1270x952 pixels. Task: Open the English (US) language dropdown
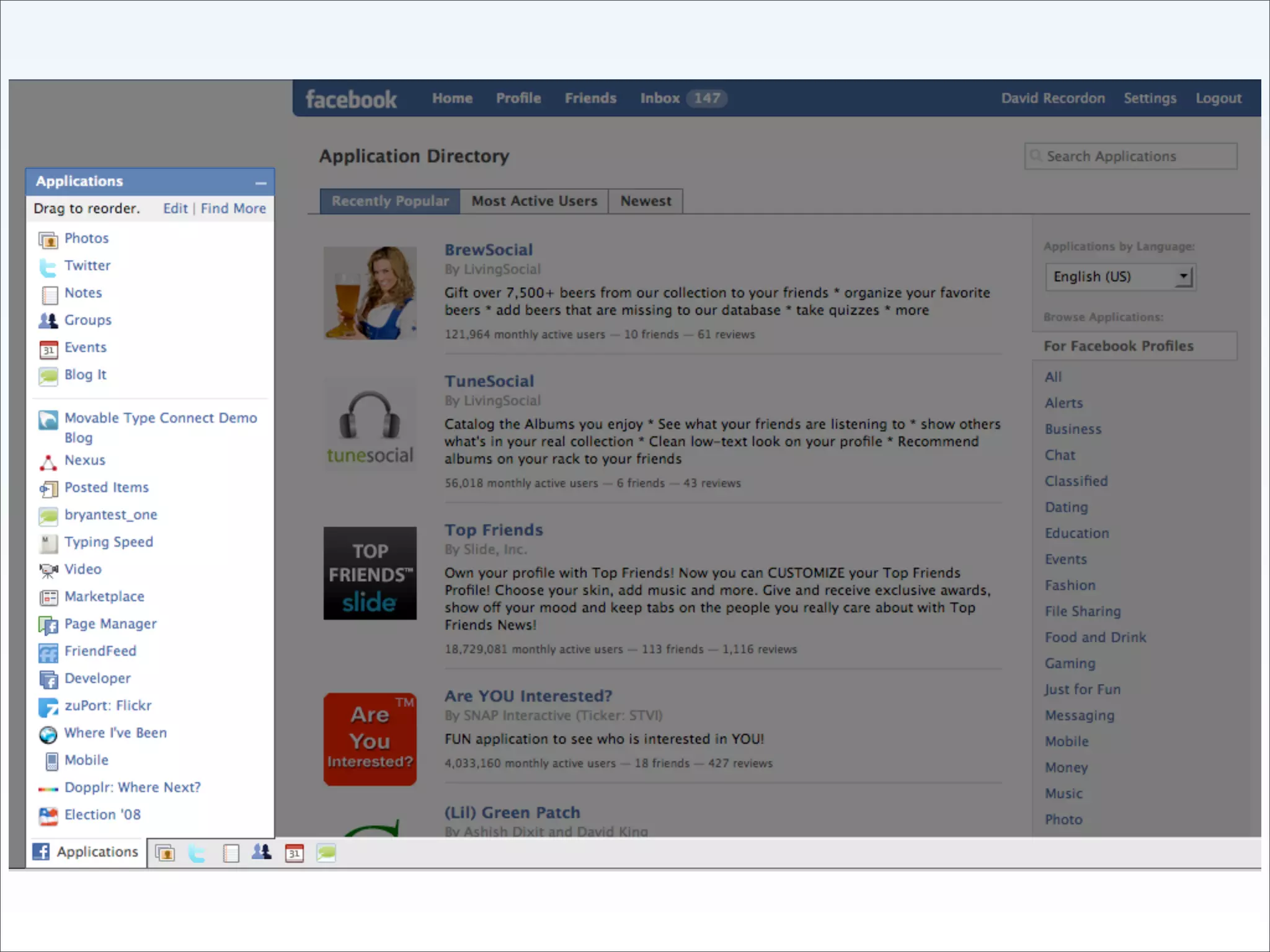pos(1120,276)
